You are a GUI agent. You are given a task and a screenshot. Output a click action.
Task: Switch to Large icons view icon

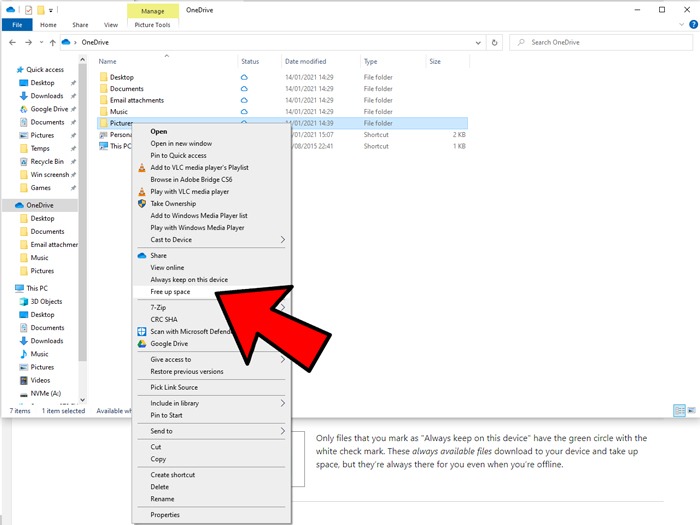click(x=691, y=410)
